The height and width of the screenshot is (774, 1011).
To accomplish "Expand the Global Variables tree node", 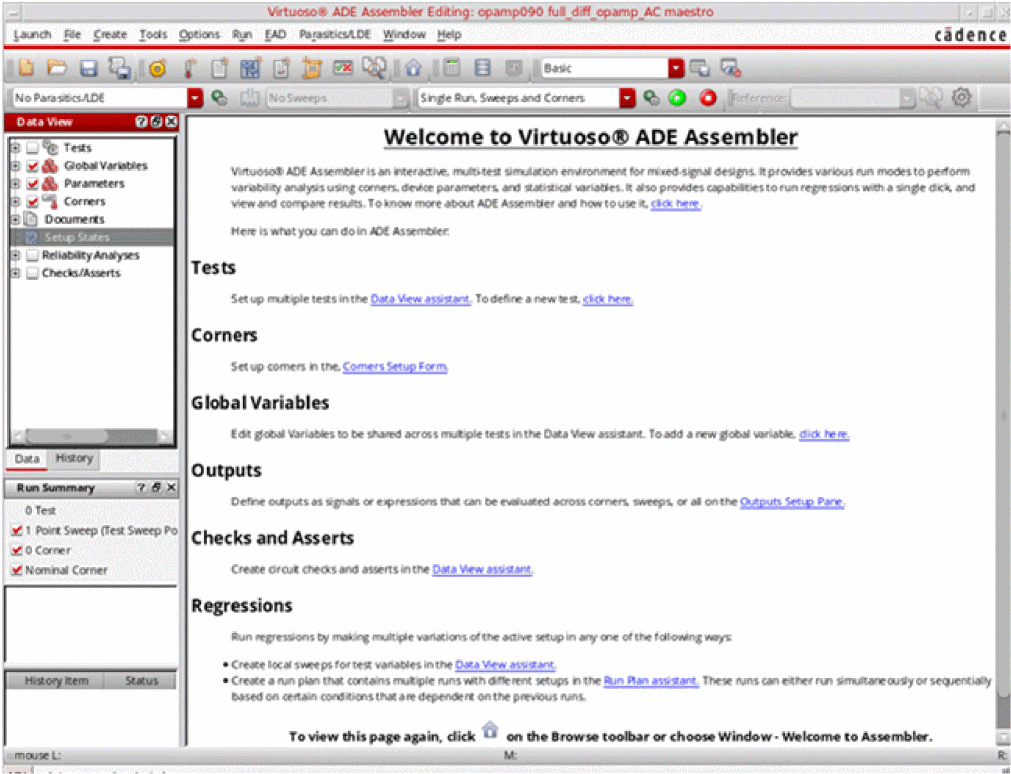I will 15,166.
